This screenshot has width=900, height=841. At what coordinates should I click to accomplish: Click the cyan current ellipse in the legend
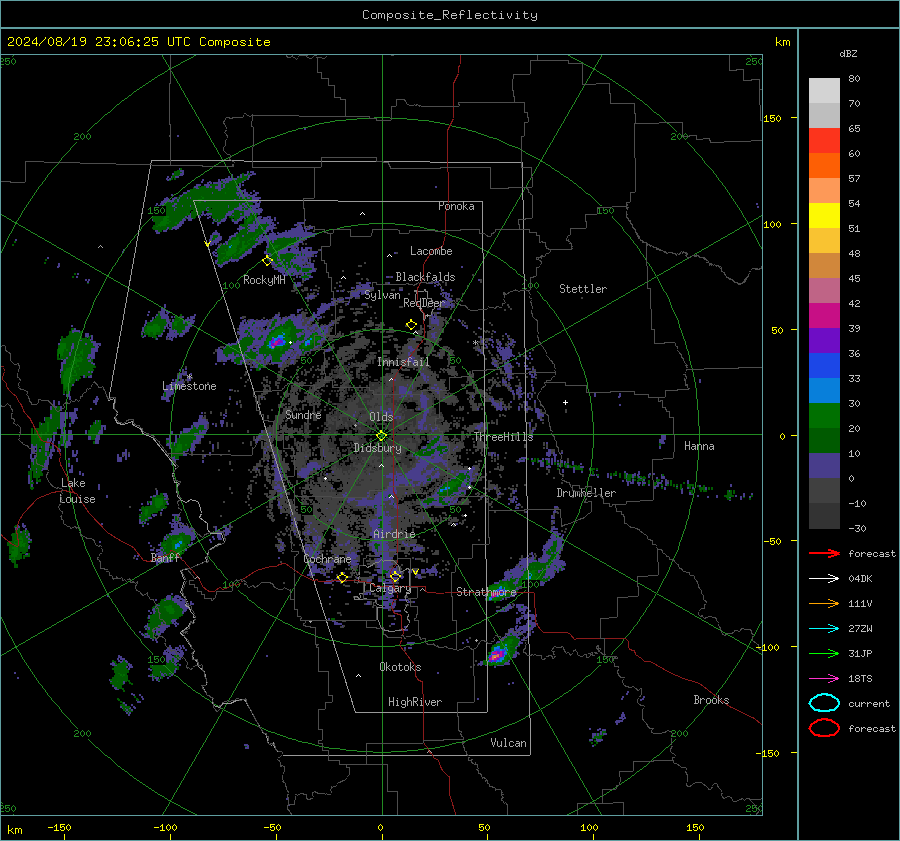(824, 703)
